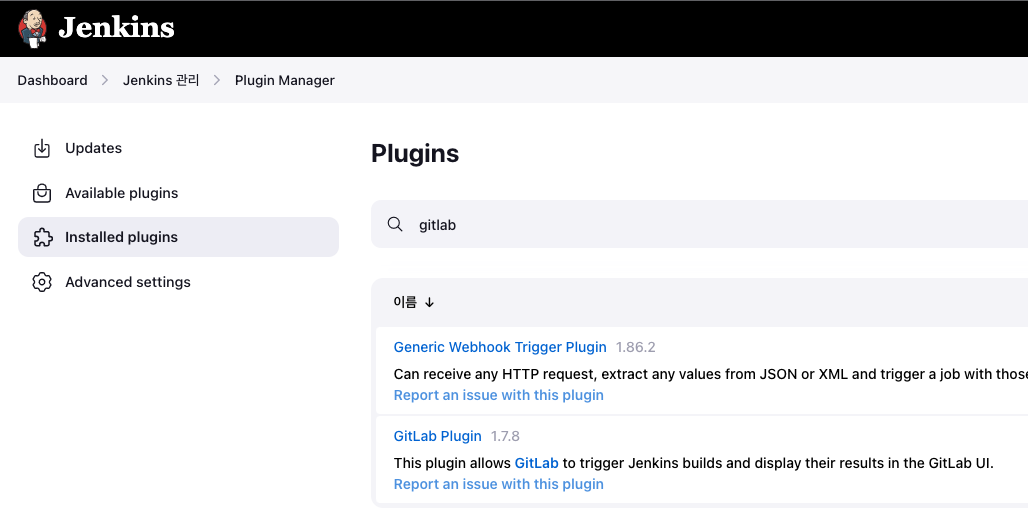
Task: Go to Available plugins page
Action: click(x=121, y=193)
